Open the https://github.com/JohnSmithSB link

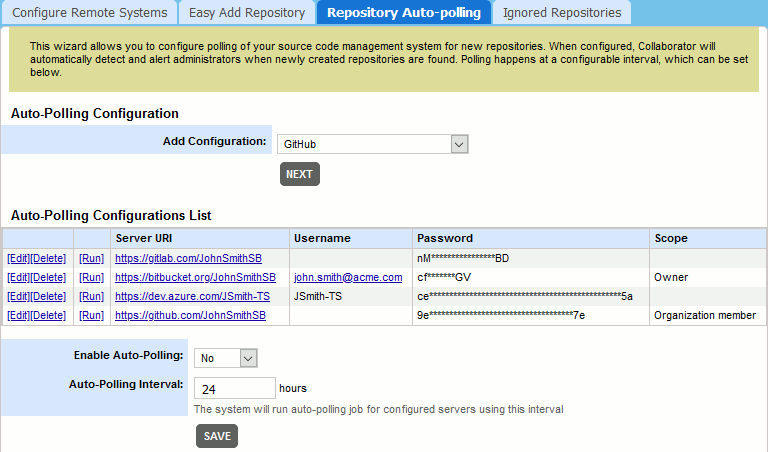(x=190, y=315)
